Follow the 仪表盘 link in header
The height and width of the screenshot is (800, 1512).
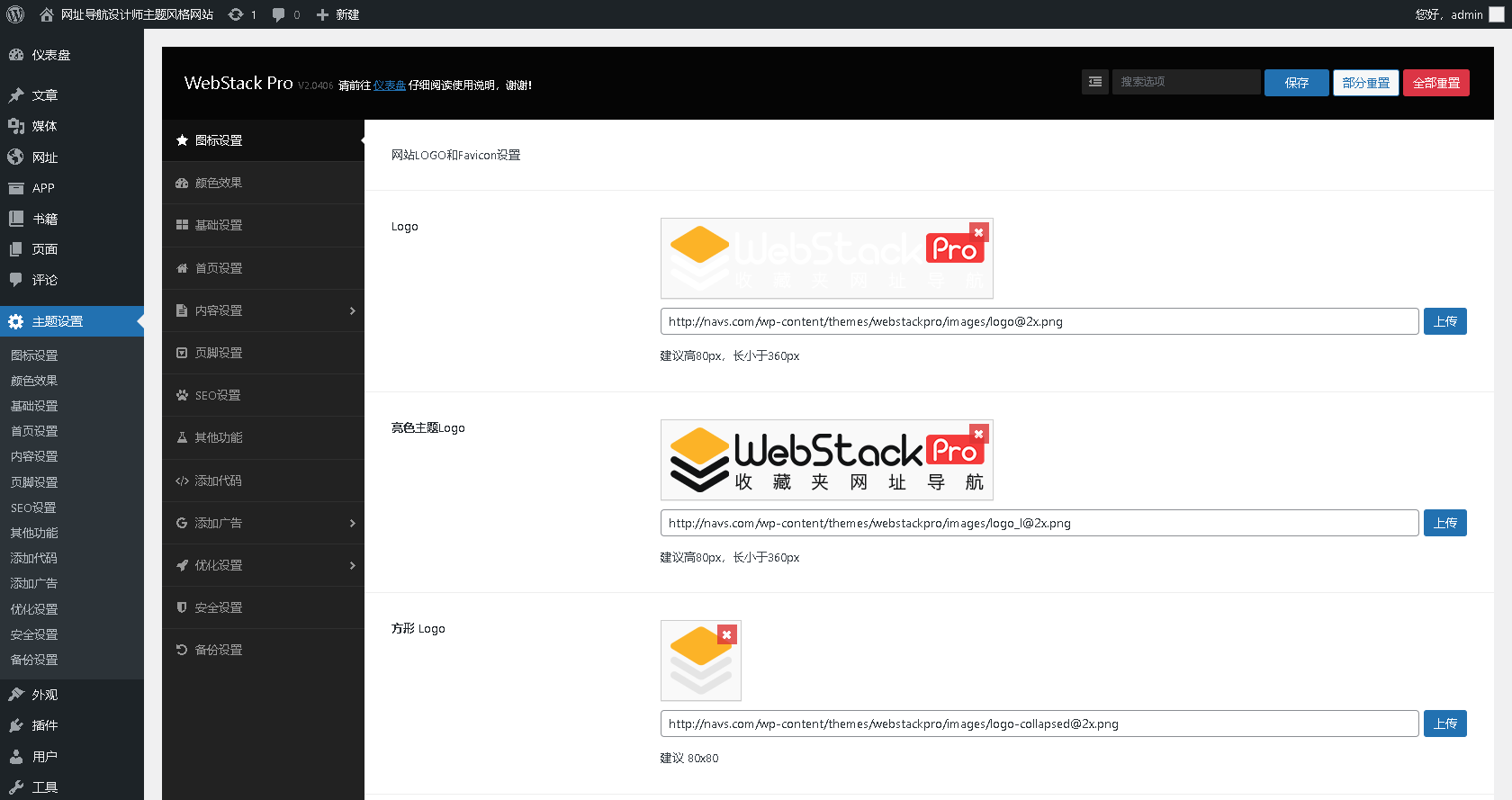tap(389, 85)
